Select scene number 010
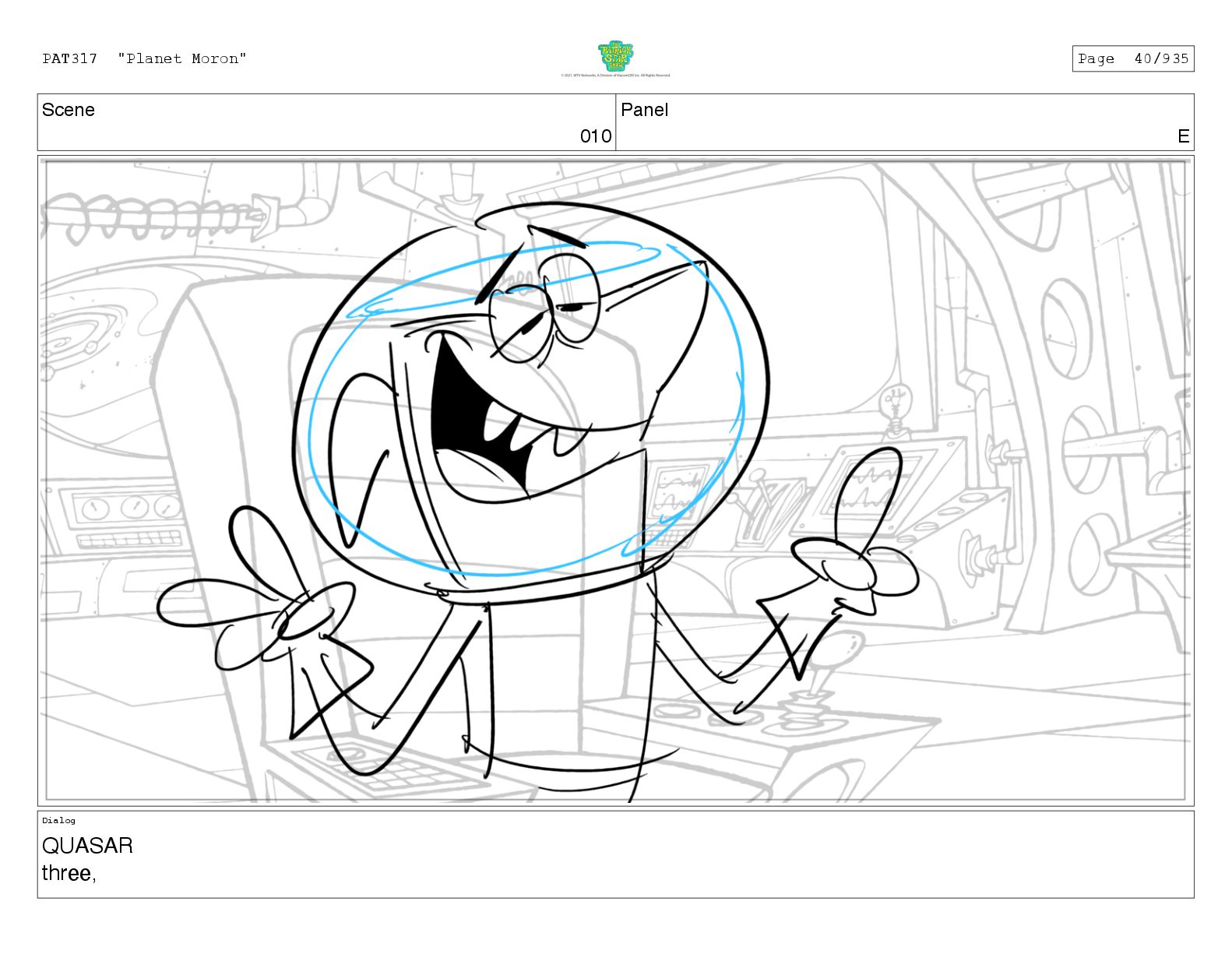The height and width of the screenshot is (954, 1232). 596,136
